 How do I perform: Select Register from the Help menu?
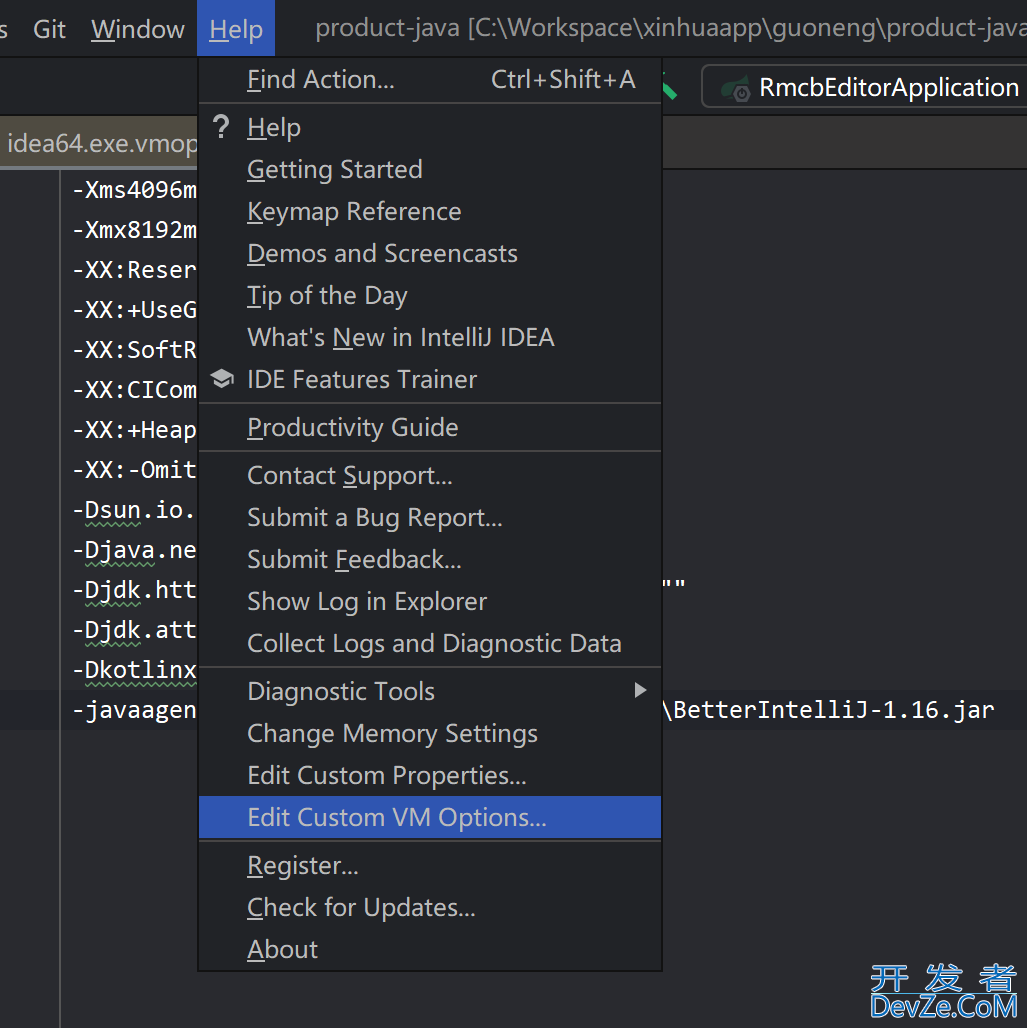302,865
